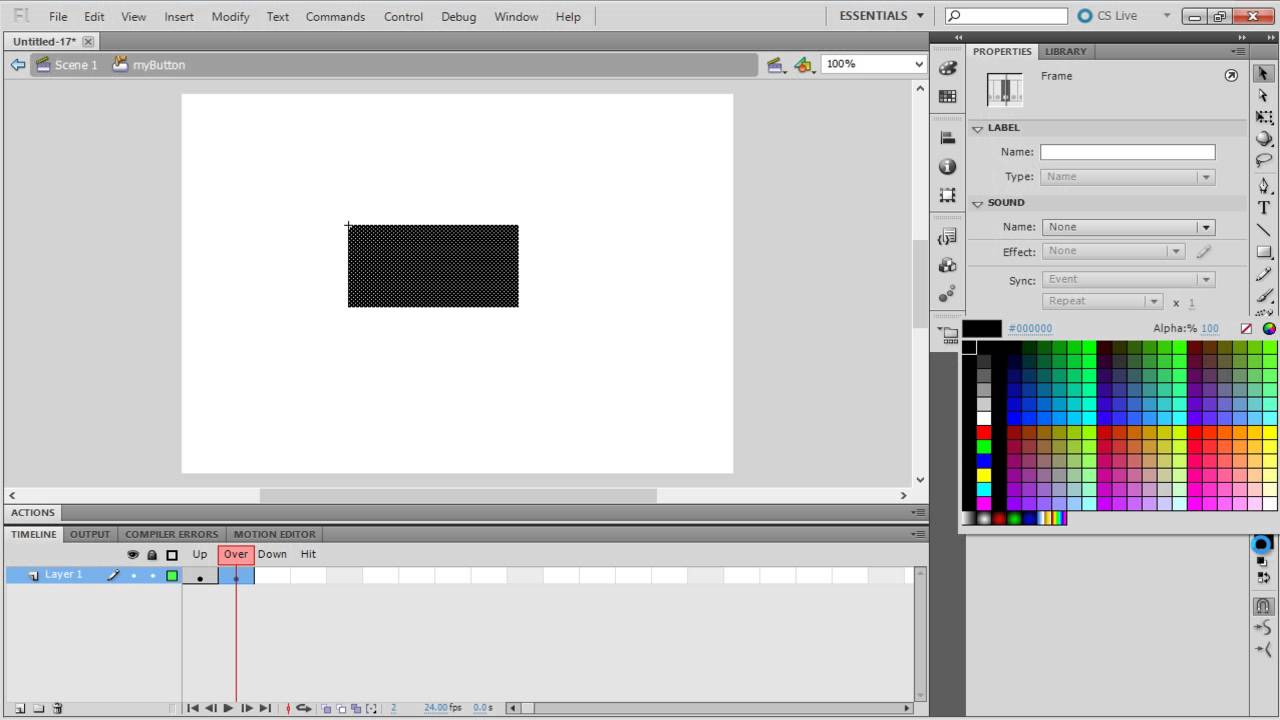Image resolution: width=1280 pixels, height=720 pixels.
Task: Switch to the COMPILER ERRORS tab
Action: tap(171, 534)
